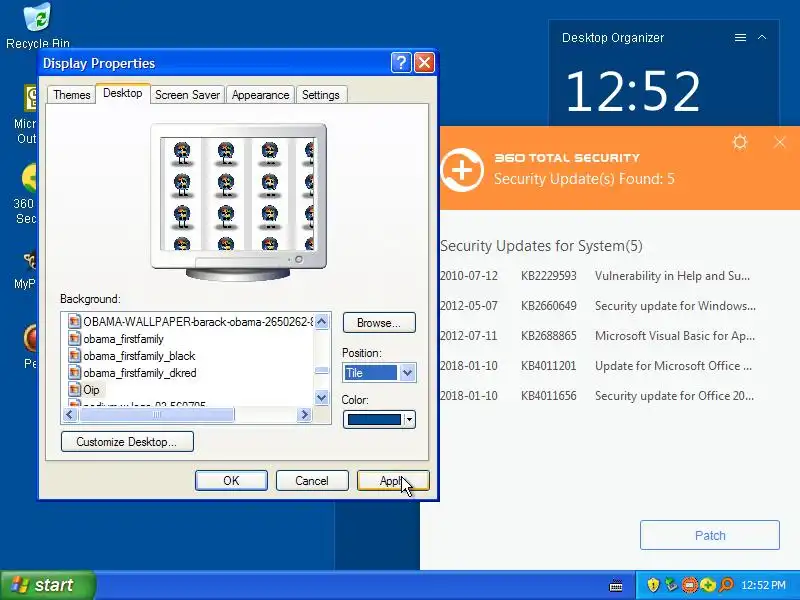Image resolution: width=800 pixels, height=600 pixels.
Task: Select the OBAMA-WALLPAPER background file icon
Action: (74, 321)
